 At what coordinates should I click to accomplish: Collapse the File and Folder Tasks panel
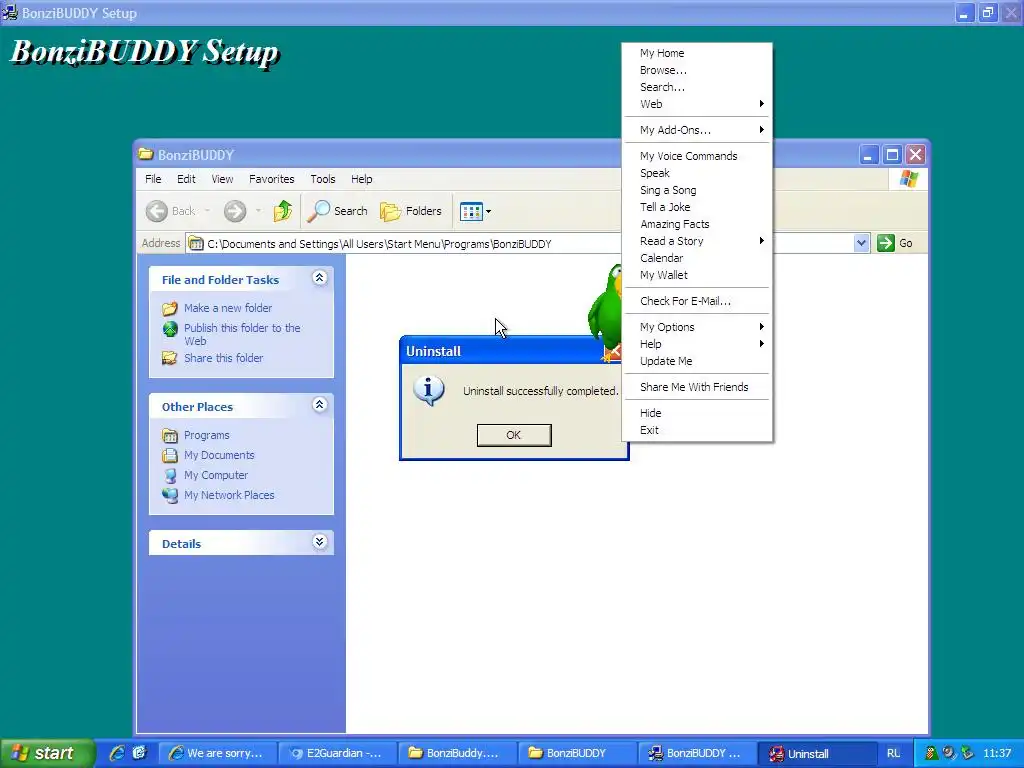319,278
